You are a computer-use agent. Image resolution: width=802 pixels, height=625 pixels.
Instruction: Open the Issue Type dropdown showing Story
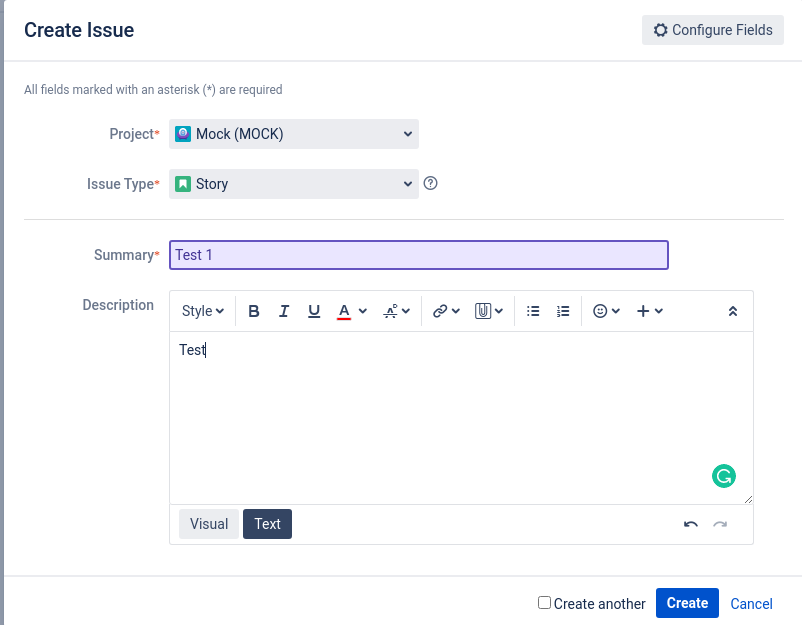[x=294, y=184]
